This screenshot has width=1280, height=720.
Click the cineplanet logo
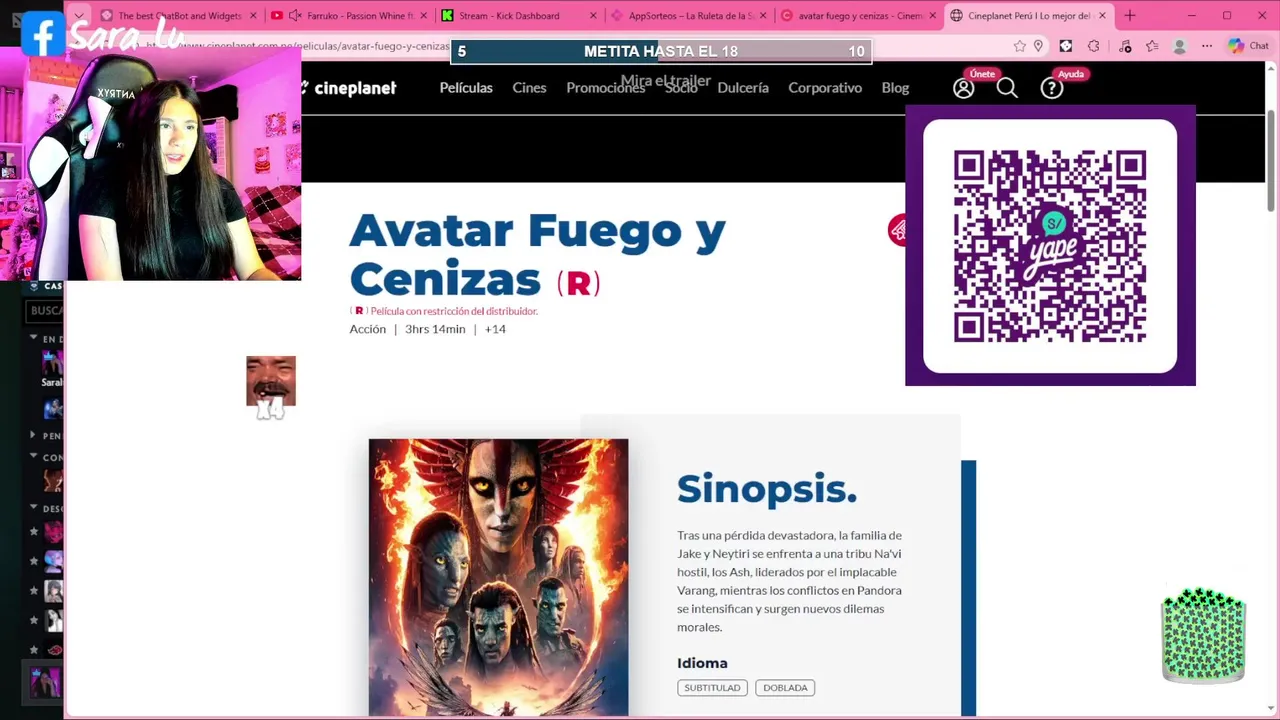(x=349, y=88)
